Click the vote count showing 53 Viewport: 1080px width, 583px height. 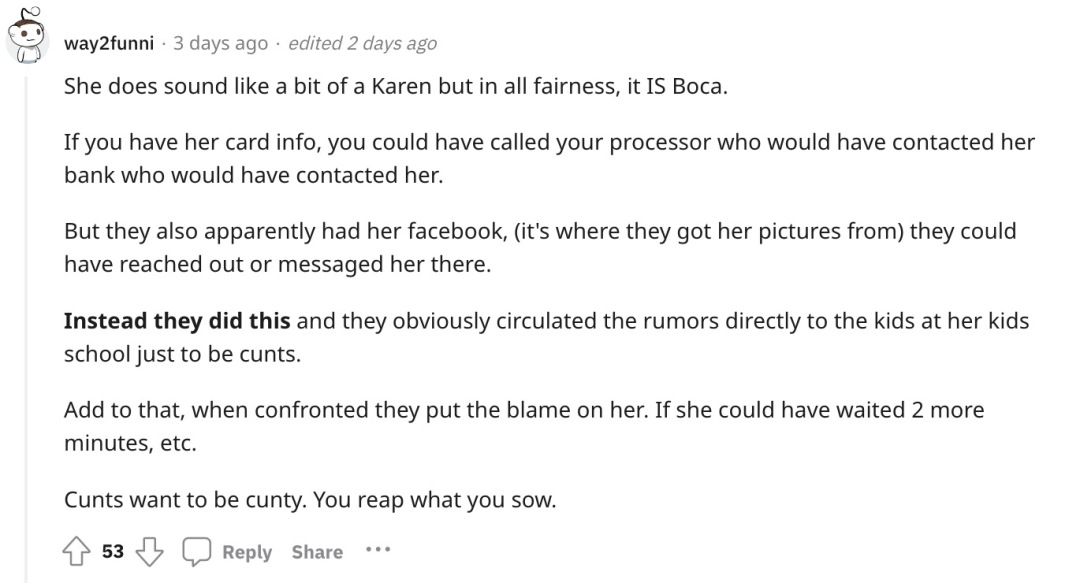tap(113, 551)
